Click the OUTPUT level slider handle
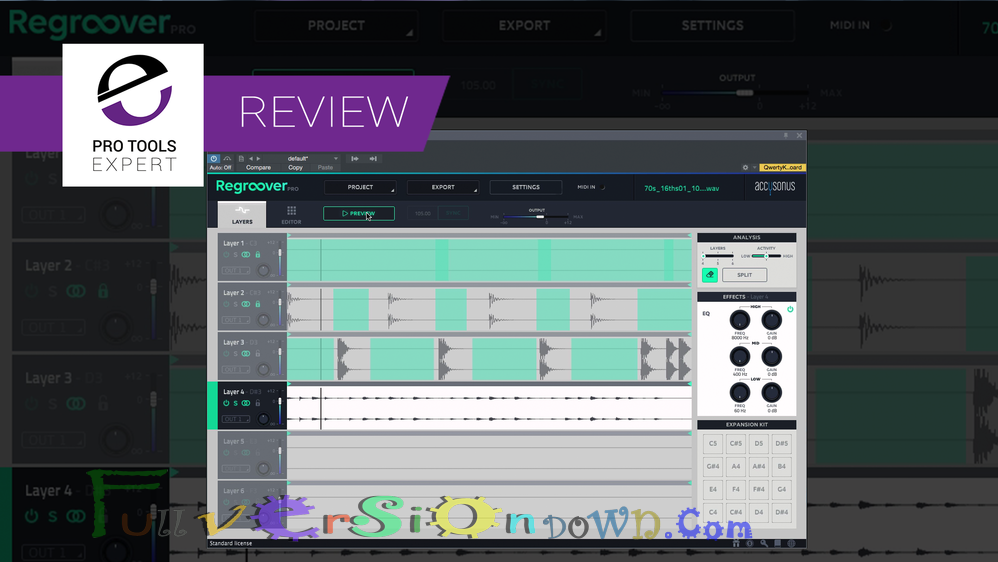 point(540,216)
